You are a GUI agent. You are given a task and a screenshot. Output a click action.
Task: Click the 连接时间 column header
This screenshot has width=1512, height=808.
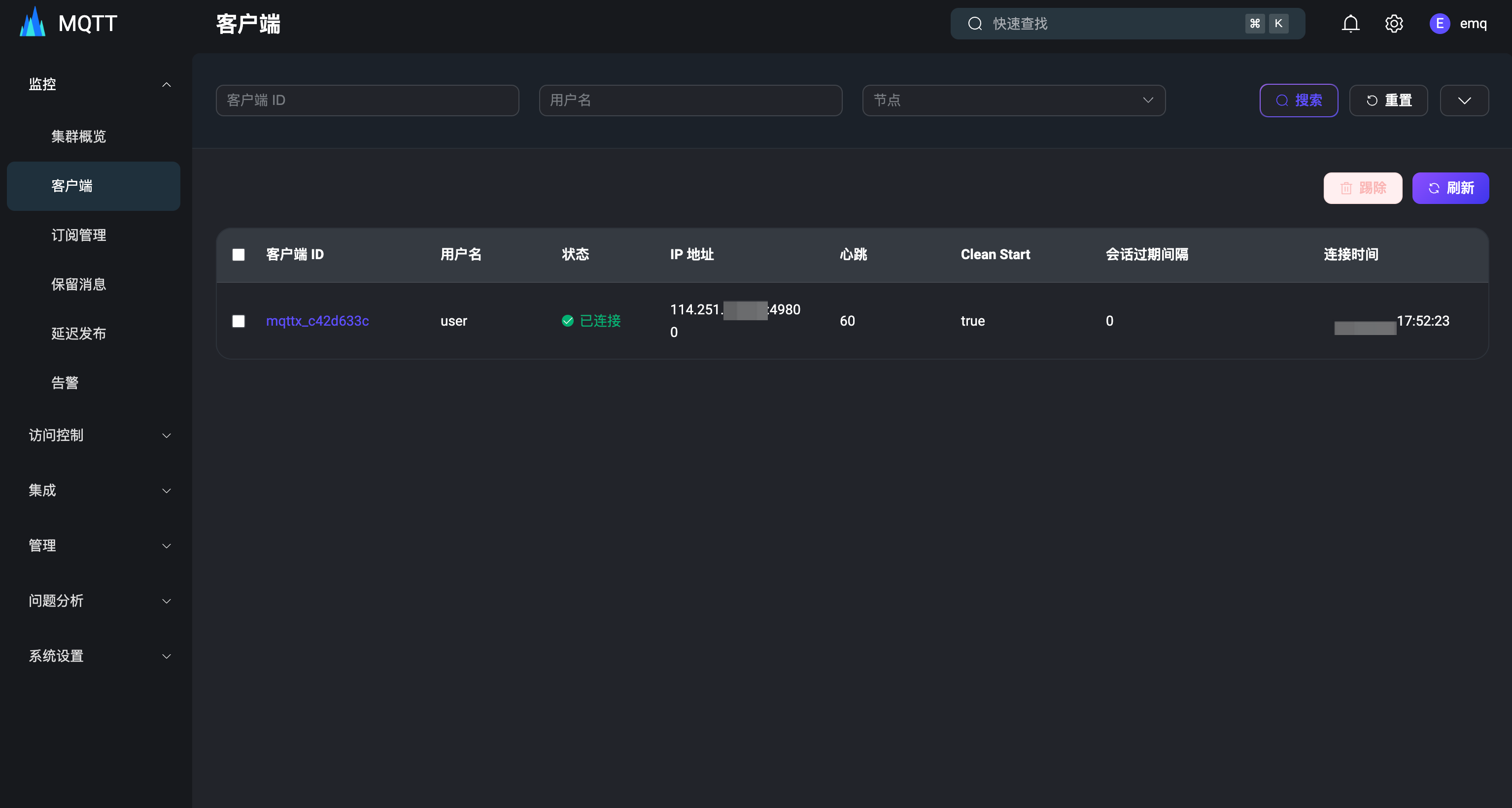pyautogui.click(x=1350, y=254)
